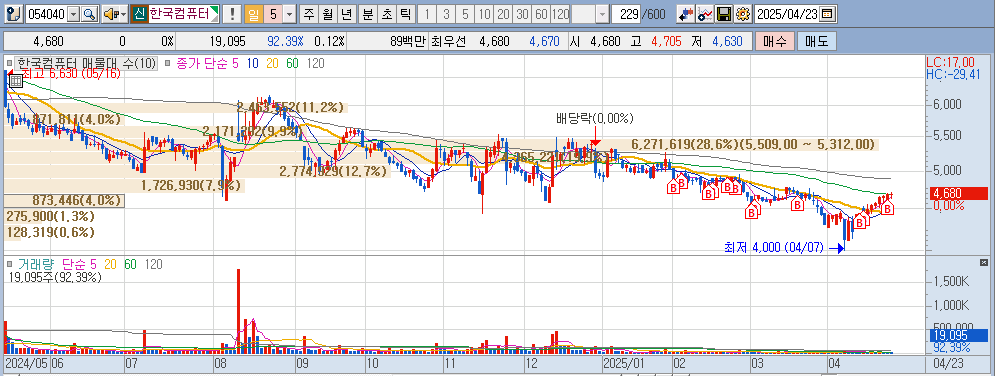This screenshot has width=995, height=376.
Task: Select the 30 interval button
Action: (522, 13)
